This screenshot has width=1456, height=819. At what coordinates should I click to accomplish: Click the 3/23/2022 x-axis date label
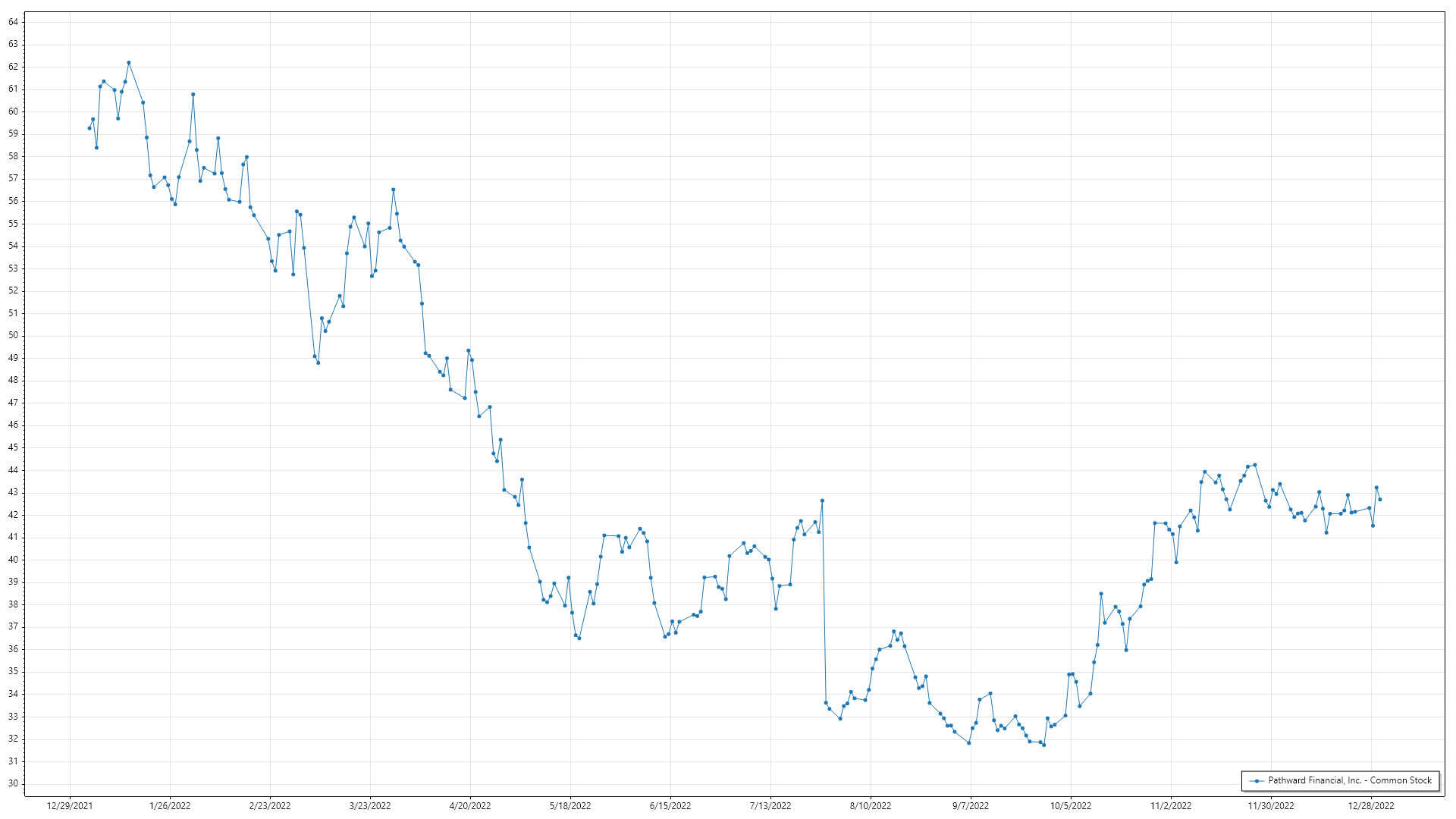tap(370, 805)
